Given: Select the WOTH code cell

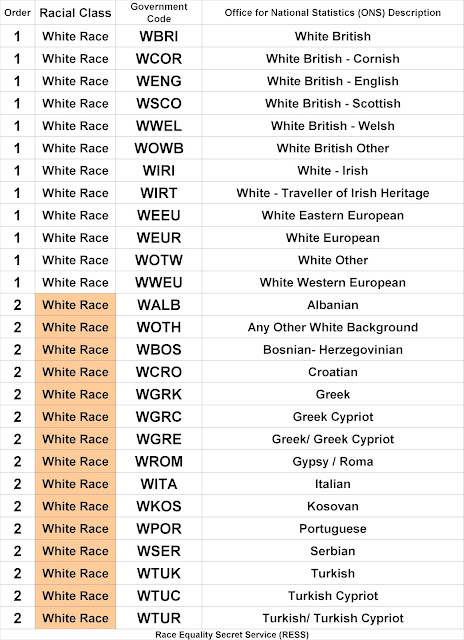Looking at the screenshot, I should tap(159, 327).
